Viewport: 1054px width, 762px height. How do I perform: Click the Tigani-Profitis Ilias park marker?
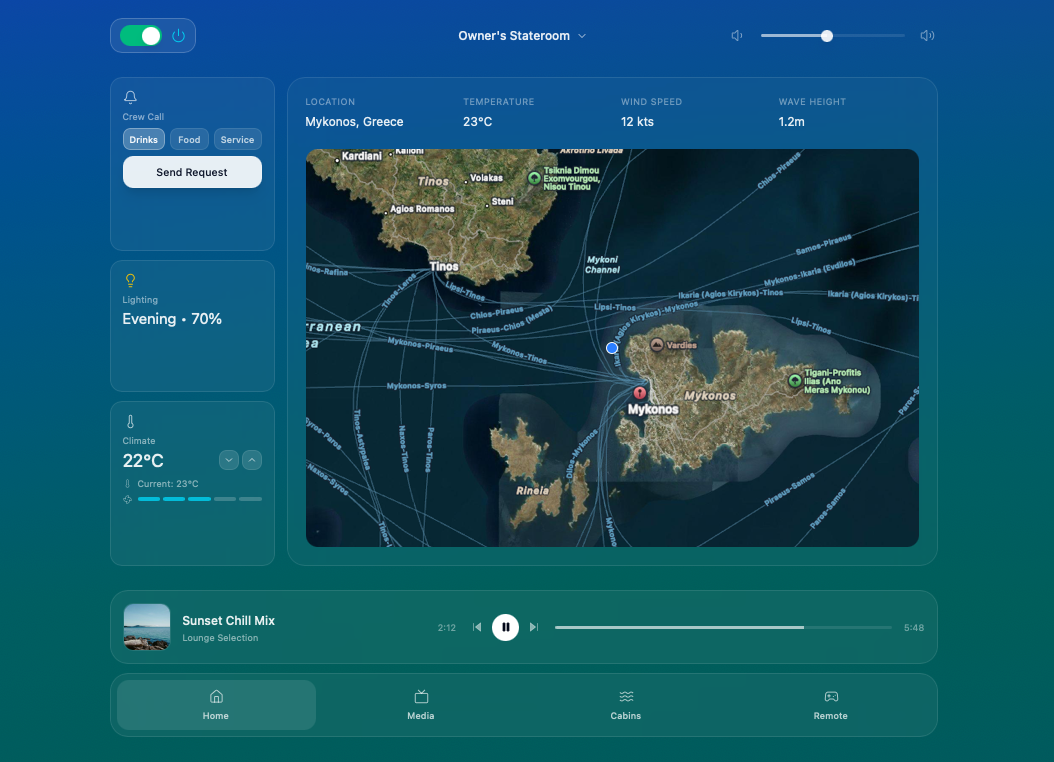click(x=795, y=381)
